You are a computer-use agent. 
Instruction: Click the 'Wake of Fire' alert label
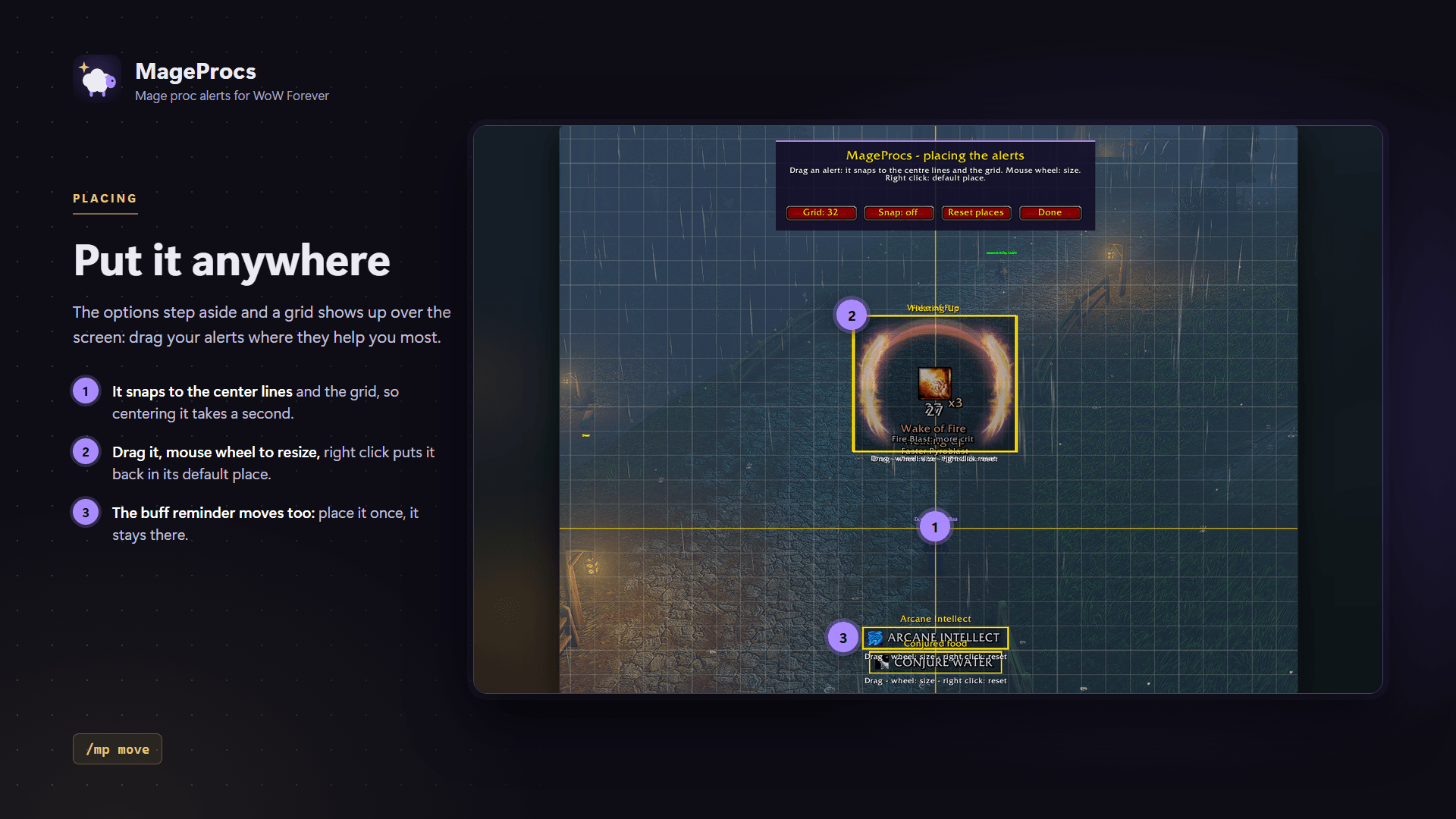click(934, 428)
